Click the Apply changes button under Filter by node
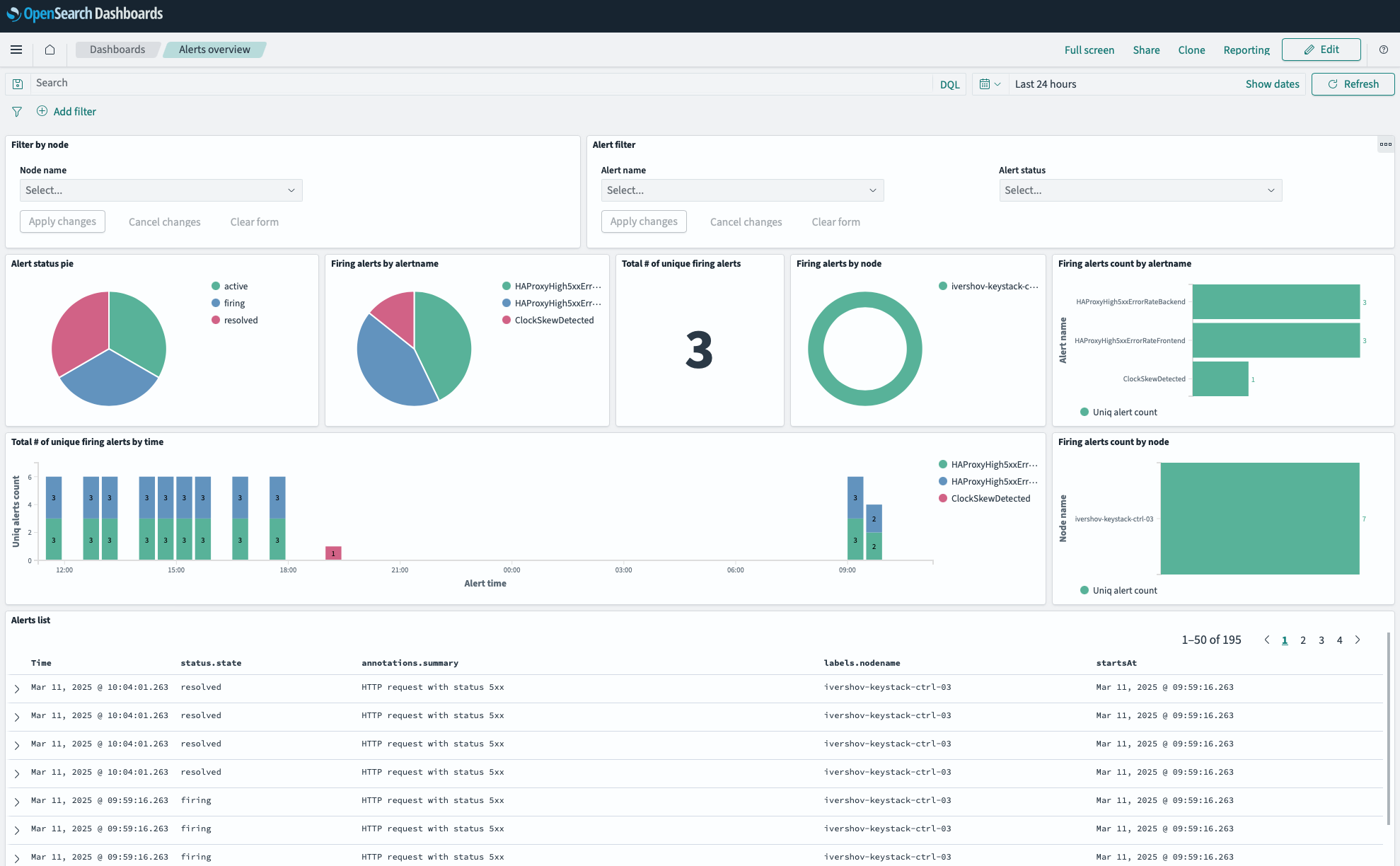Viewport: 1400px width, 866px height. tap(62, 221)
